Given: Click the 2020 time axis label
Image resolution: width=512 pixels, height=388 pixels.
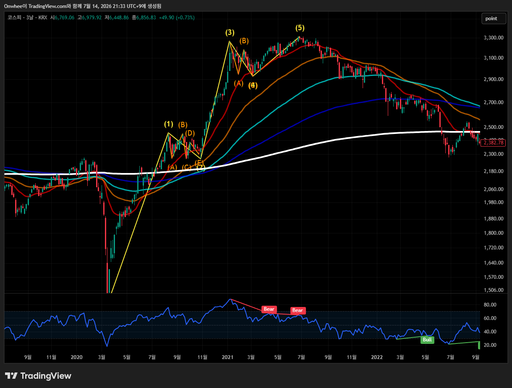Looking at the screenshot, I should pyautogui.click(x=76, y=357).
